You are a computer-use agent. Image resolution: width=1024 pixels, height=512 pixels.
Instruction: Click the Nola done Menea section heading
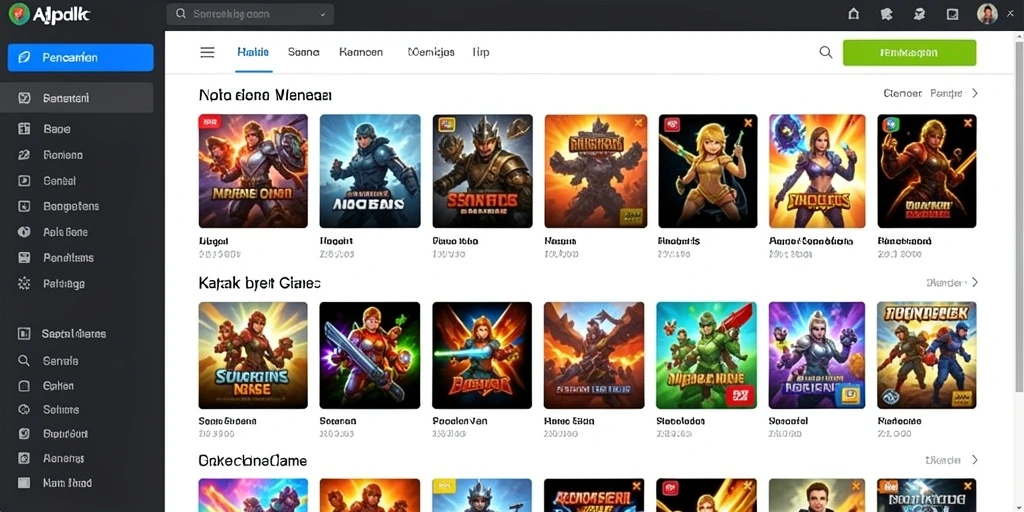tap(266, 95)
